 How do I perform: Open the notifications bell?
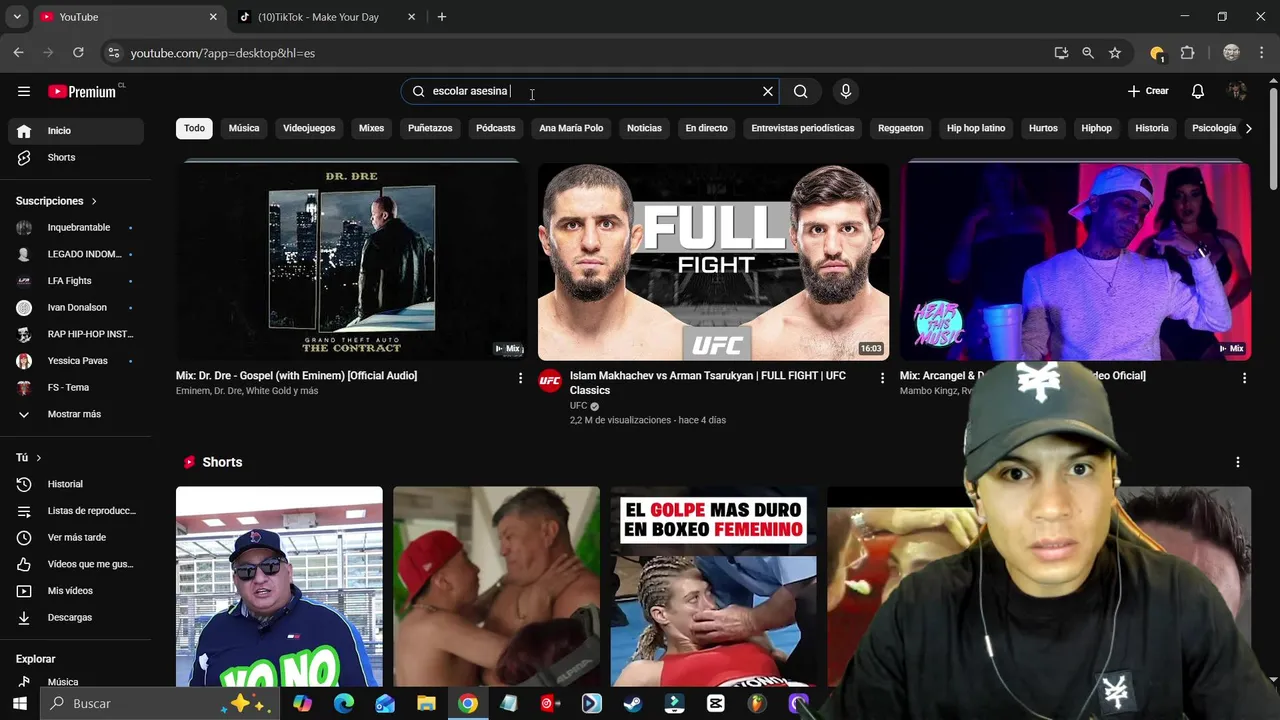(1198, 91)
